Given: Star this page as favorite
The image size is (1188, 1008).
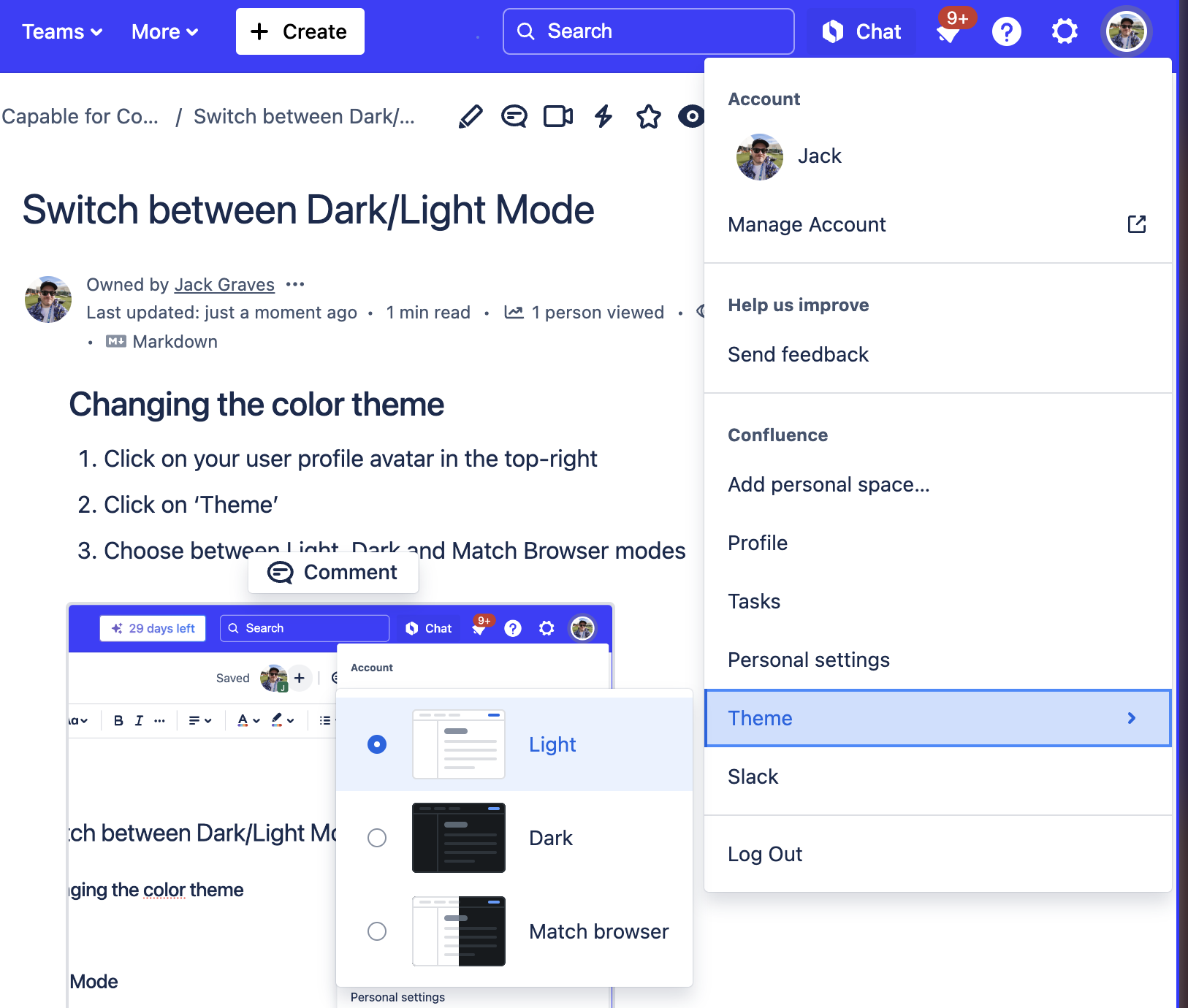Looking at the screenshot, I should click(648, 117).
